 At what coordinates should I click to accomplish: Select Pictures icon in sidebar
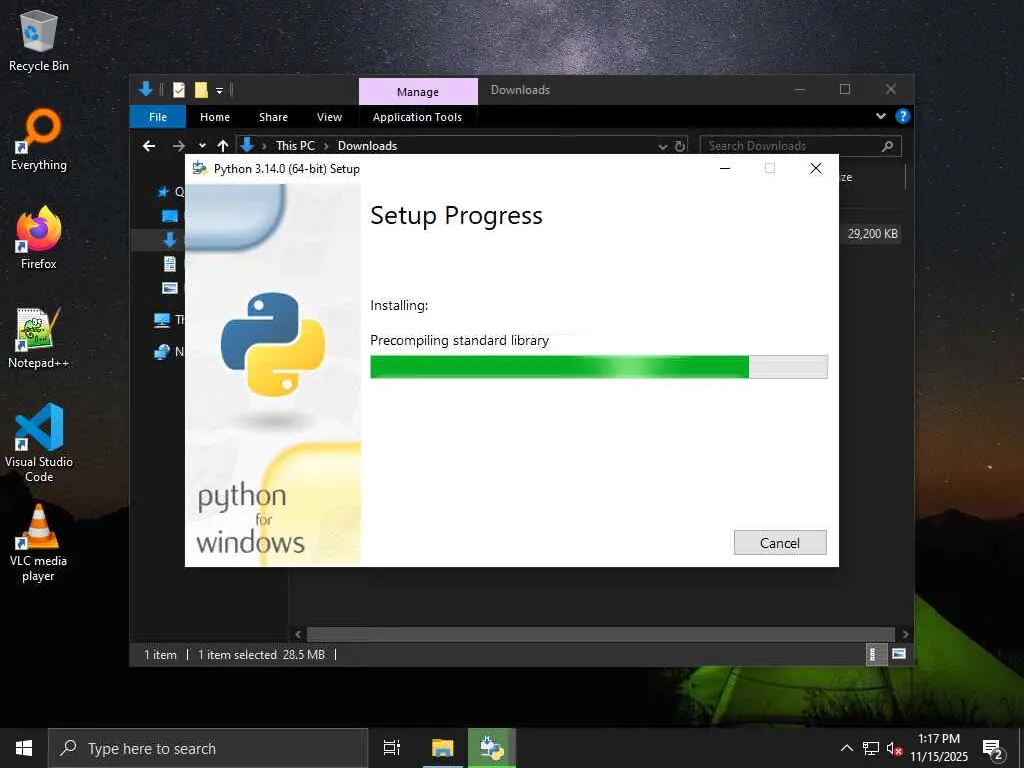pyautogui.click(x=170, y=288)
